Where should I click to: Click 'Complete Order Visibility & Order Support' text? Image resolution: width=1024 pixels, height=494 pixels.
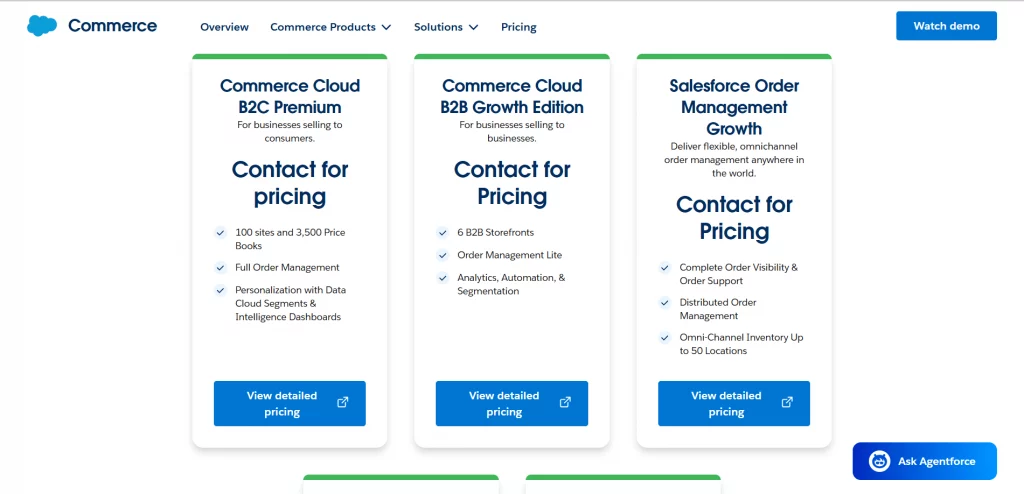[739, 274]
